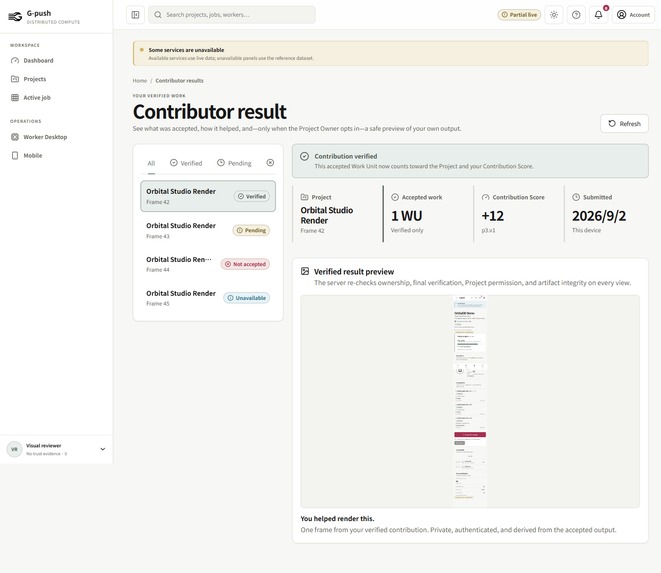Click the Active job grid icon
Image resolution: width=661 pixels, height=573 pixels.
pos(15,97)
